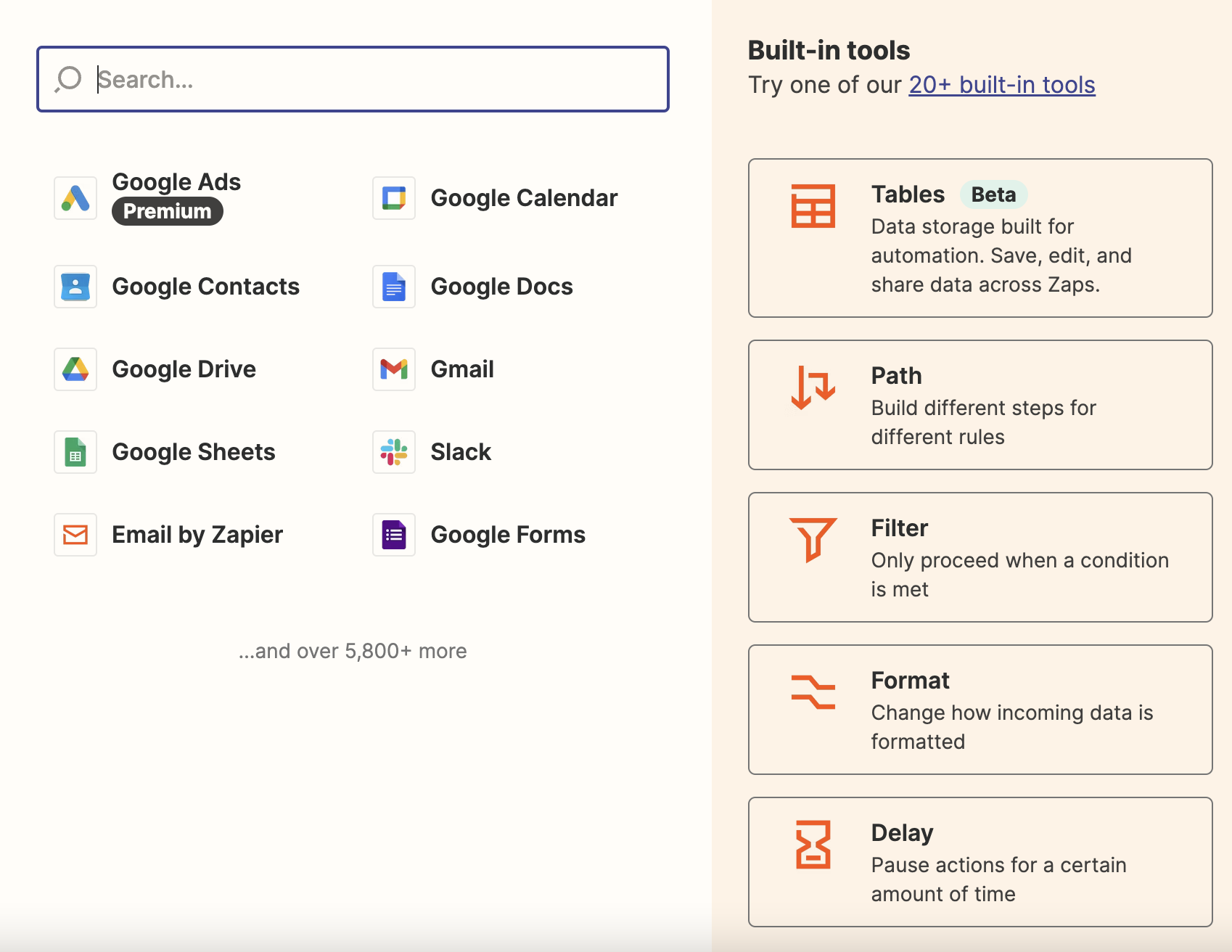Click the Gmail envelope icon
Viewport: 1232px width, 952px height.
point(394,369)
